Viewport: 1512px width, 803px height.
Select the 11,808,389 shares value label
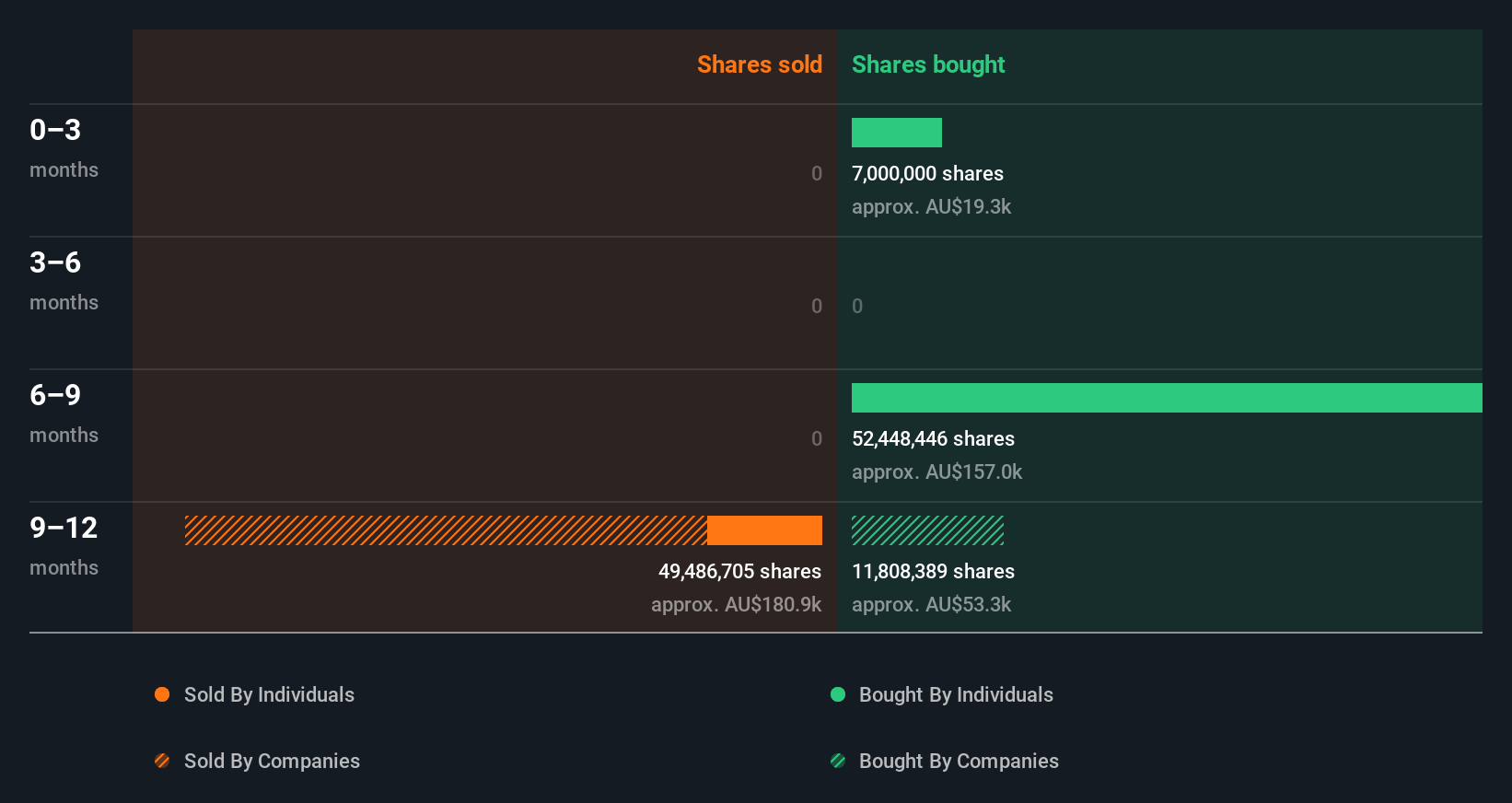tap(933, 571)
